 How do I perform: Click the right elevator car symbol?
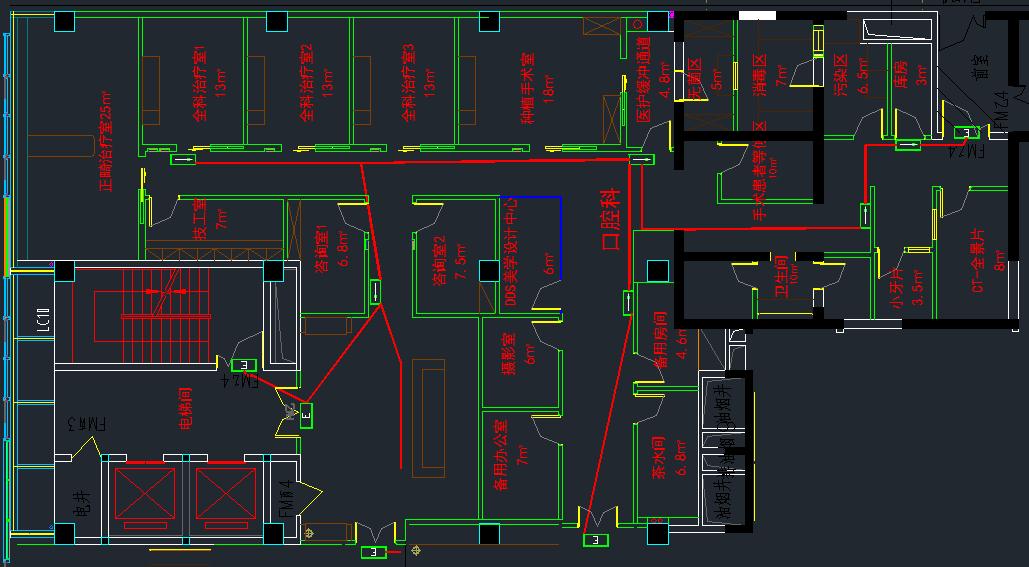[x=226, y=493]
